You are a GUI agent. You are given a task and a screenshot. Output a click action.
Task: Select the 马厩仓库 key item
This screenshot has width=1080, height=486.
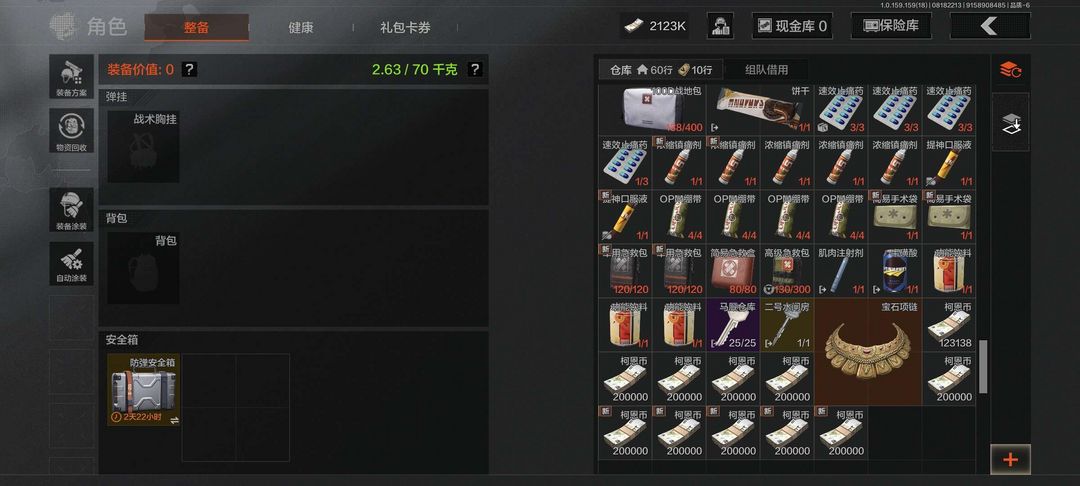[x=733, y=325]
